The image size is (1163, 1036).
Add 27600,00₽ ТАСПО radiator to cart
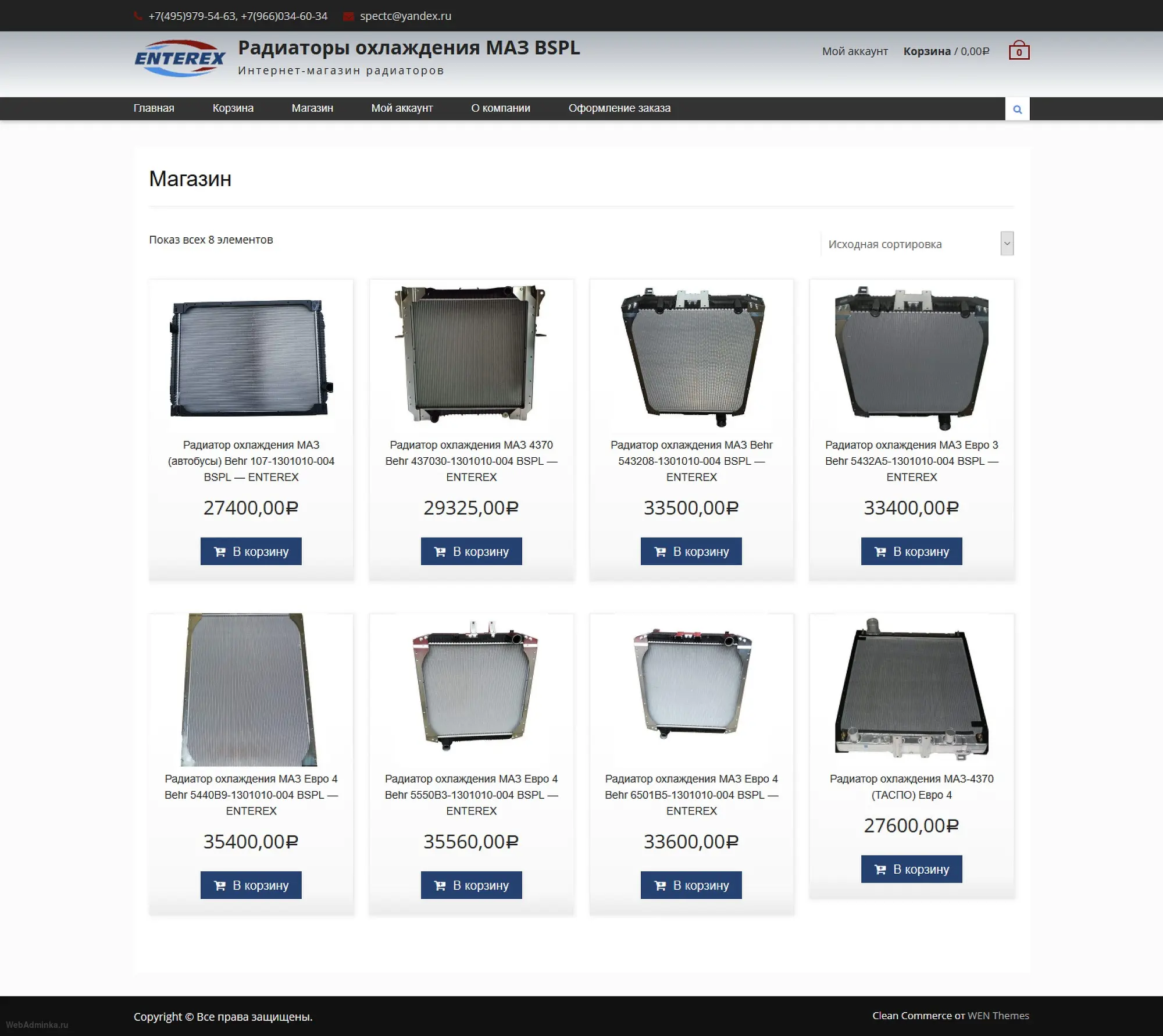tap(911, 868)
